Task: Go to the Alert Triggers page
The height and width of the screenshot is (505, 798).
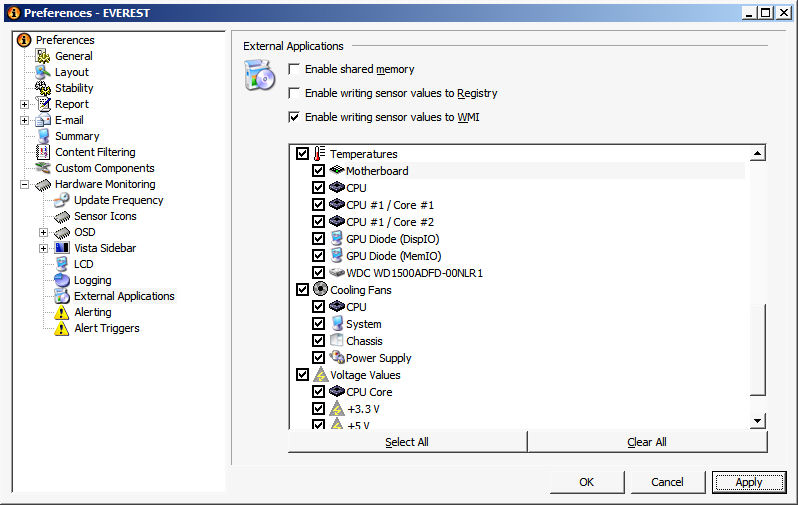Action: [x=106, y=328]
